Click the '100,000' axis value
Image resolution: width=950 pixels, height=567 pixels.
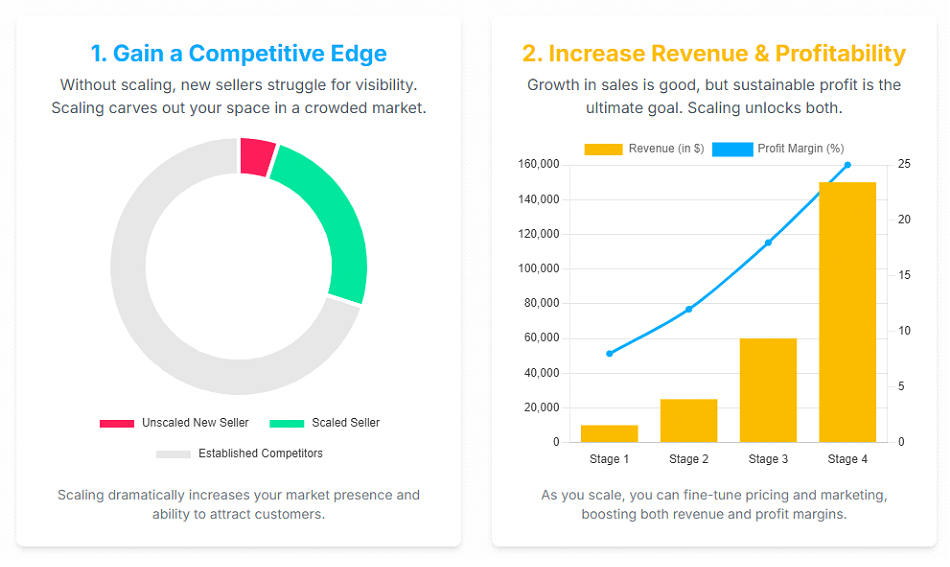click(x=539, y=268)
